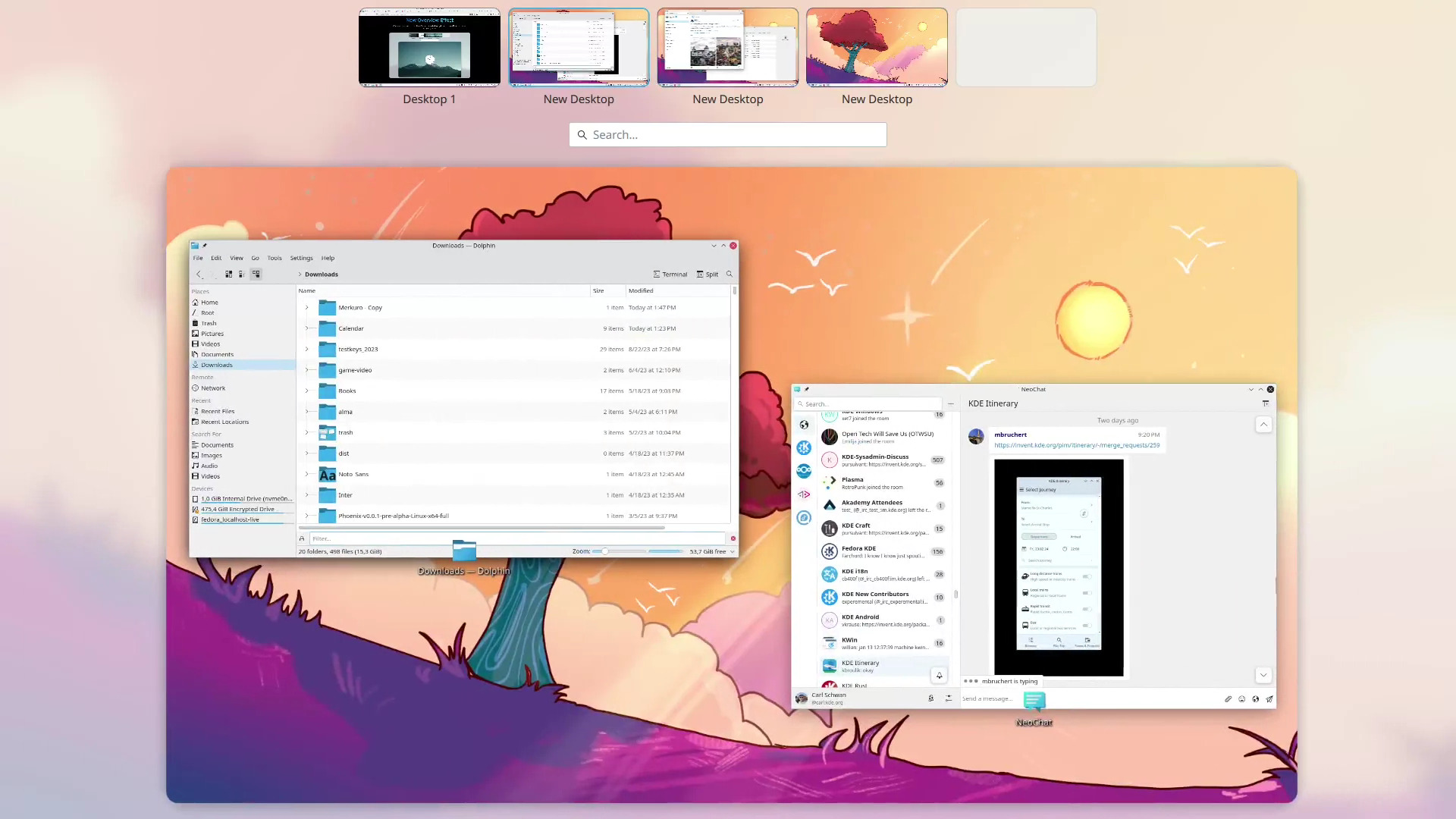Viewport: 1456px width, 819px height.
Task: Click the Filter input field in Dolphin
Action: tap(517, 538)
